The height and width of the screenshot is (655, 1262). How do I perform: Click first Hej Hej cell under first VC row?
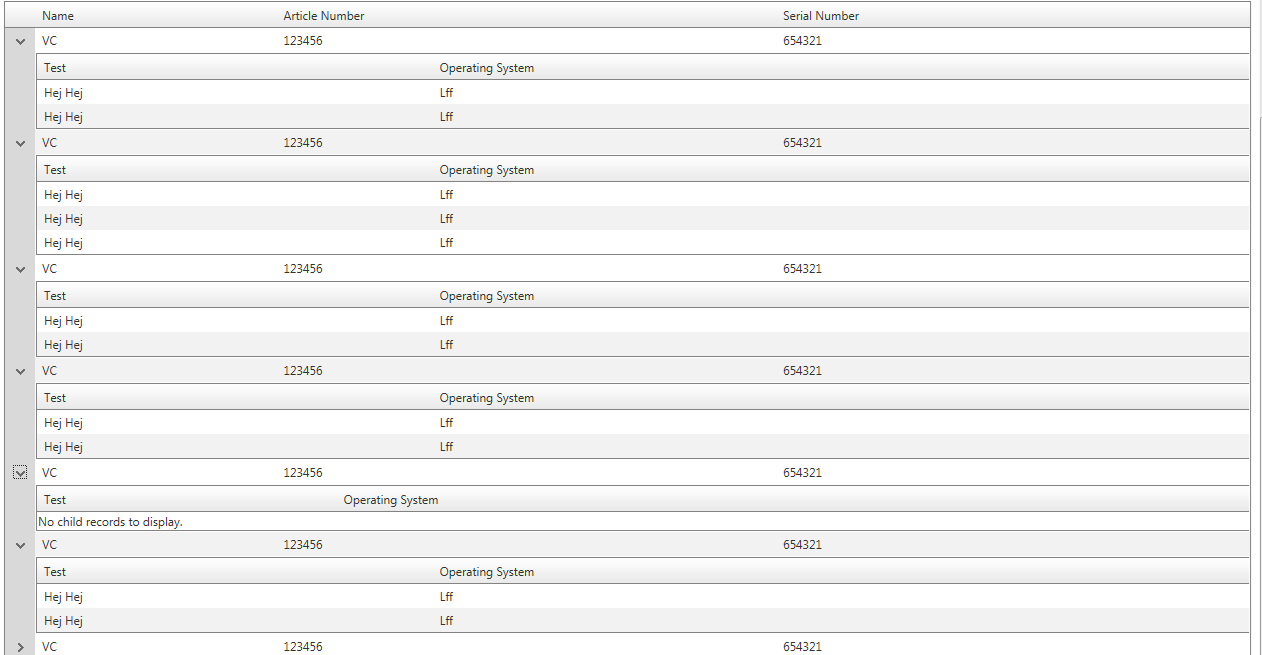(64, 93)
